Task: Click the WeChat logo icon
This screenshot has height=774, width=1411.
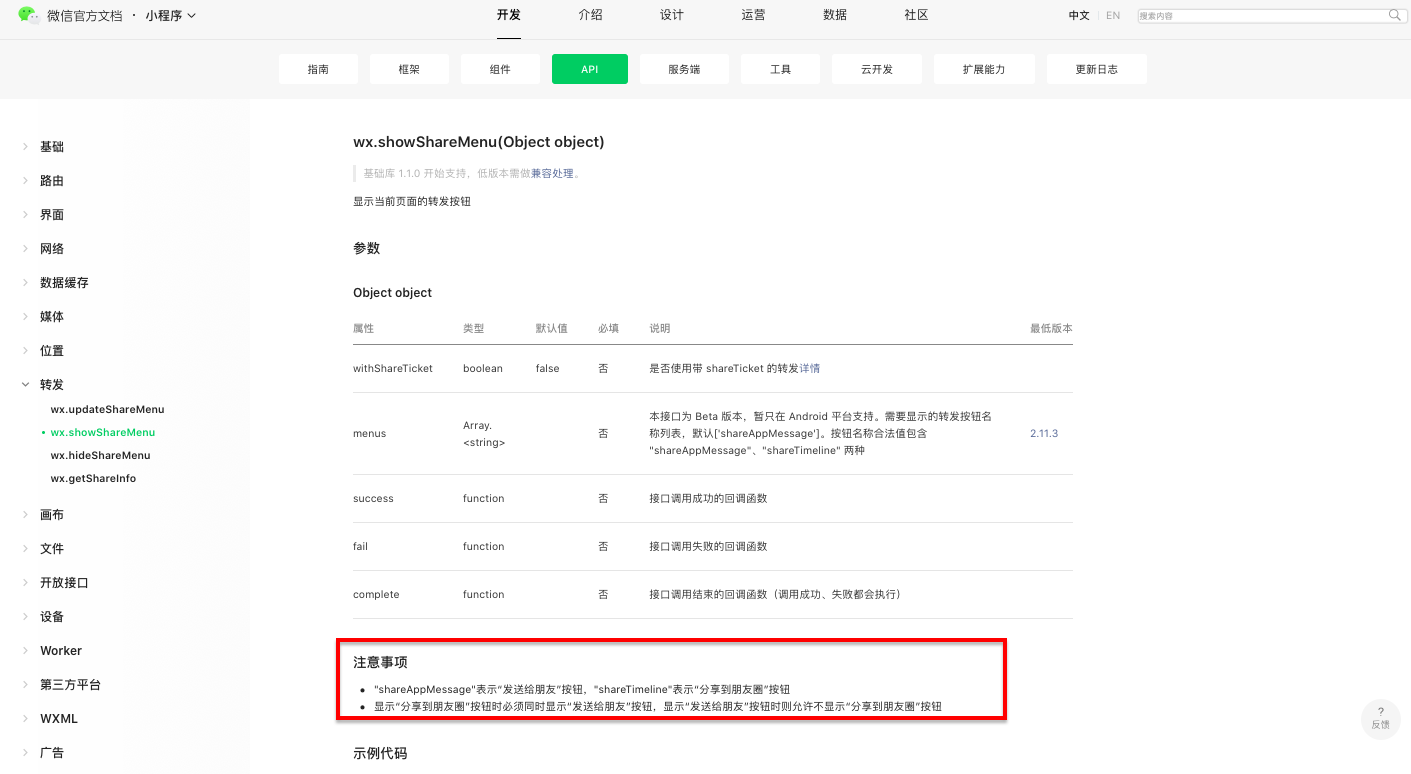Action: point(29,15)
